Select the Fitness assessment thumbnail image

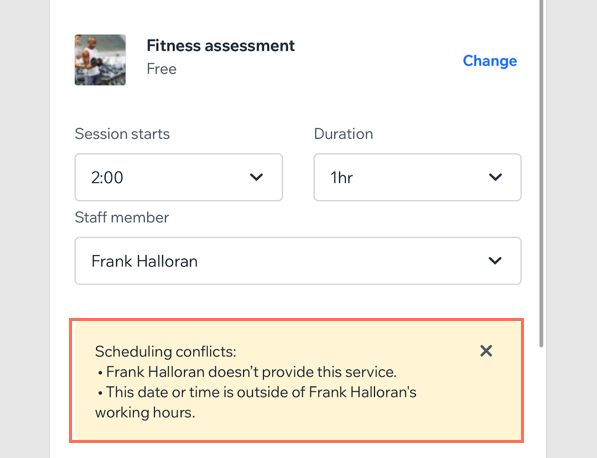pos(100,60)
